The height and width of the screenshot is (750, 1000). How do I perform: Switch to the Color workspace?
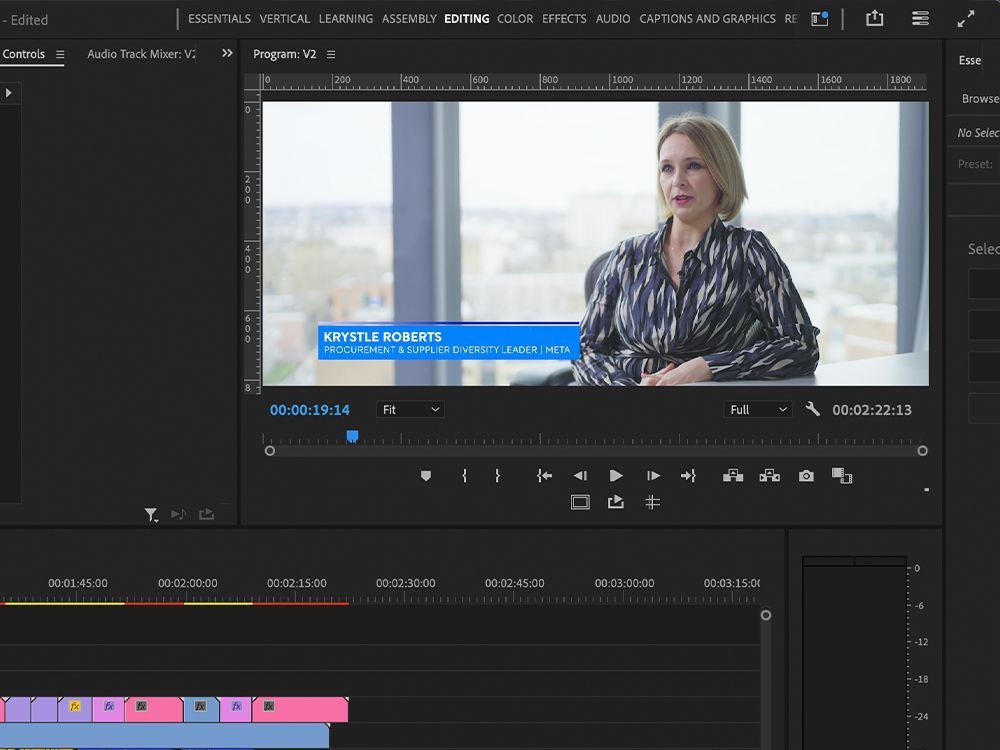515,18
